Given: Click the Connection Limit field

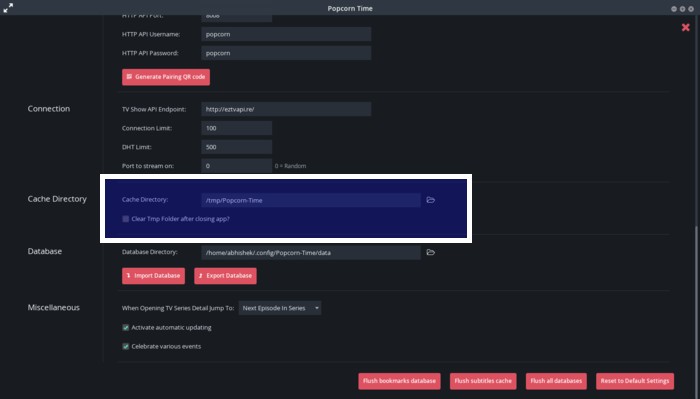Looking at the screenshot, I should coord(236,128).
